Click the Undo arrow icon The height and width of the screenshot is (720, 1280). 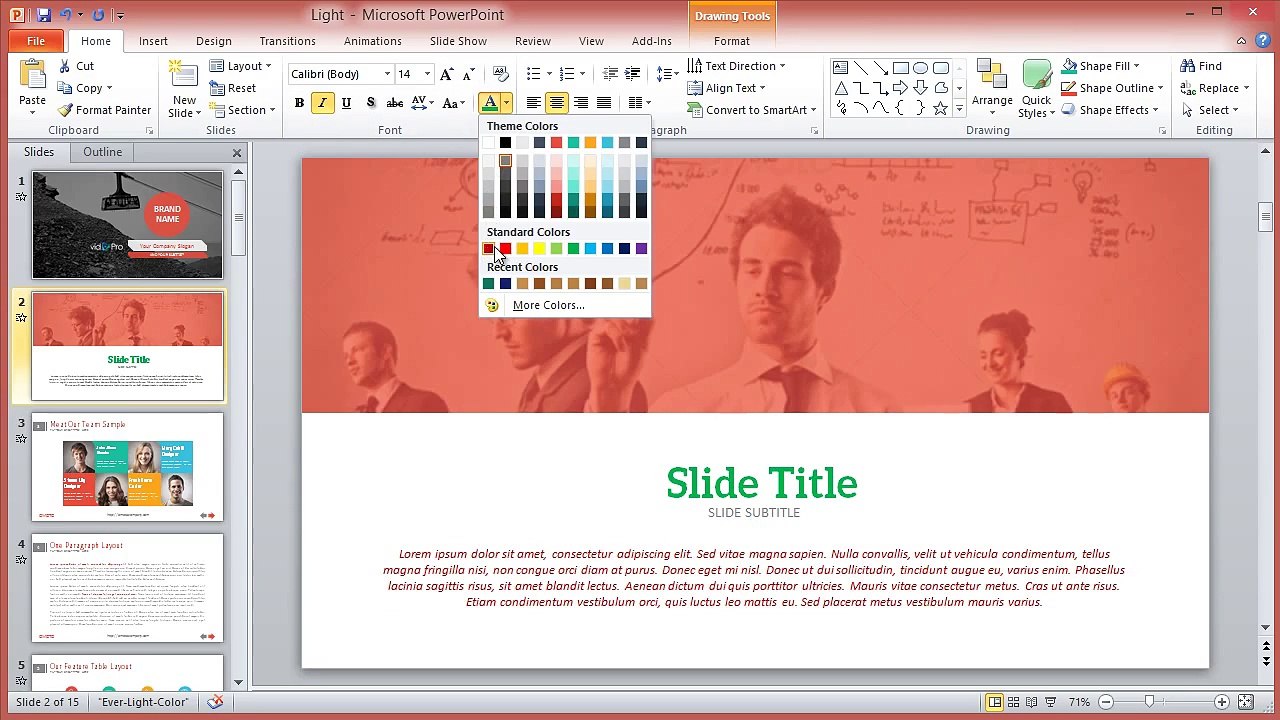click(x=66, y=15)
